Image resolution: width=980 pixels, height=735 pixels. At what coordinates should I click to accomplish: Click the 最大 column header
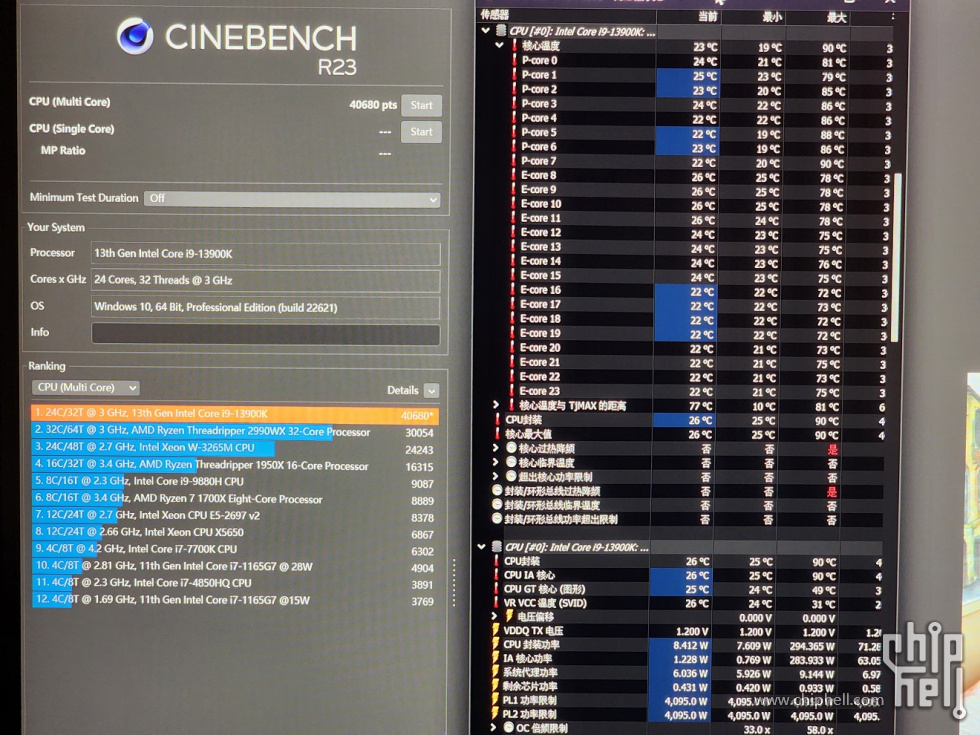[836, 18]
